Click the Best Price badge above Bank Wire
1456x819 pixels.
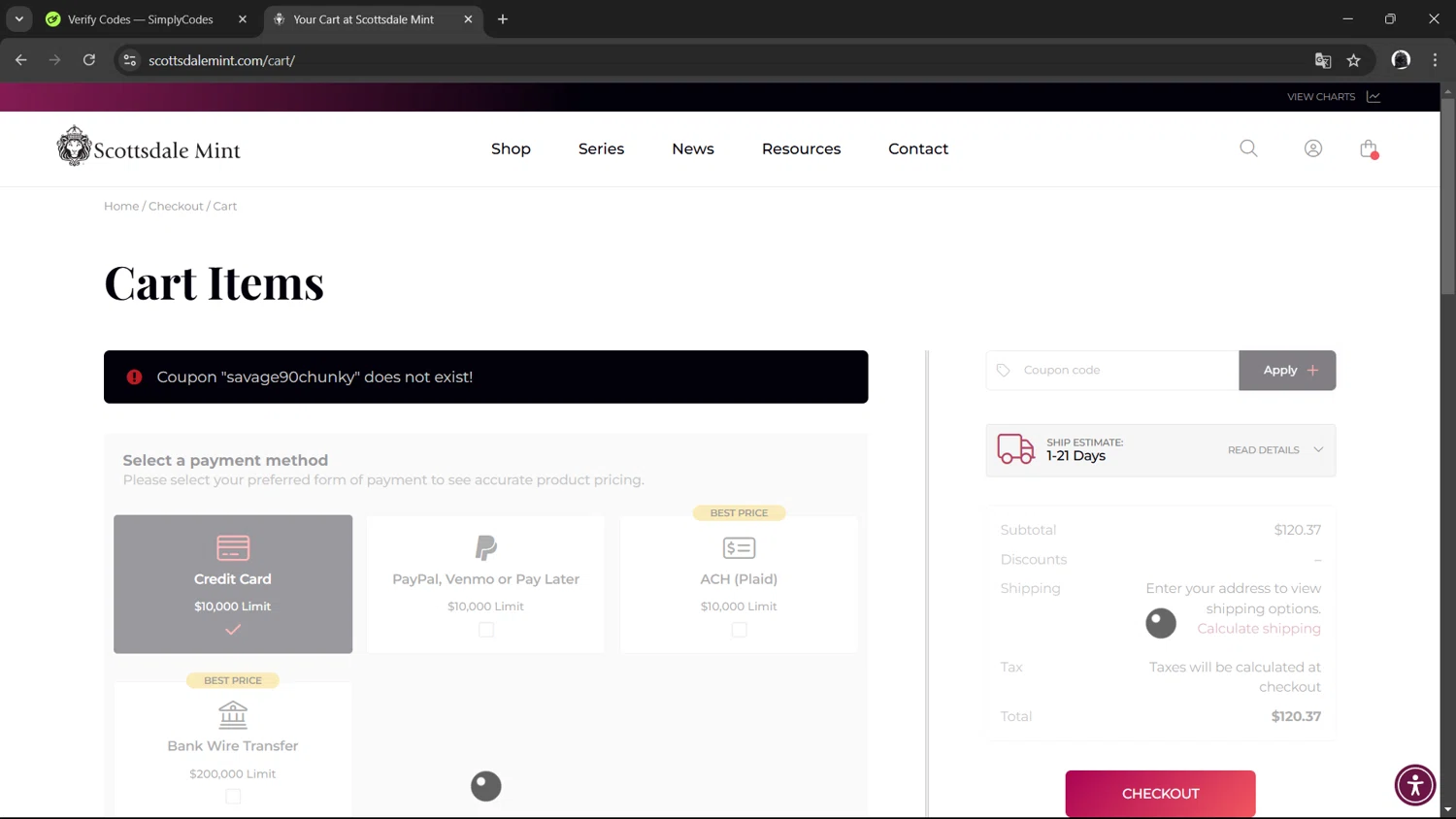(233, 680)
